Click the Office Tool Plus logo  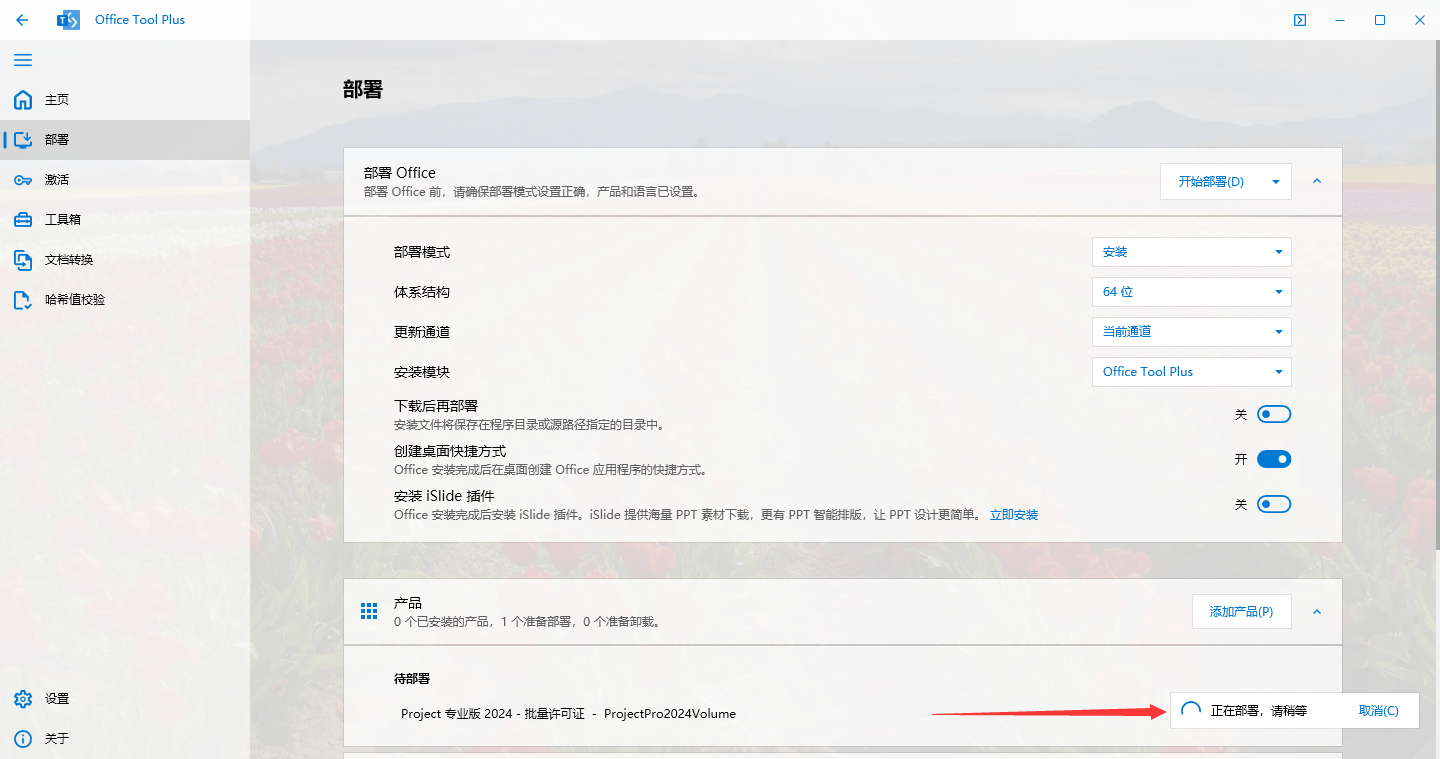68,19
